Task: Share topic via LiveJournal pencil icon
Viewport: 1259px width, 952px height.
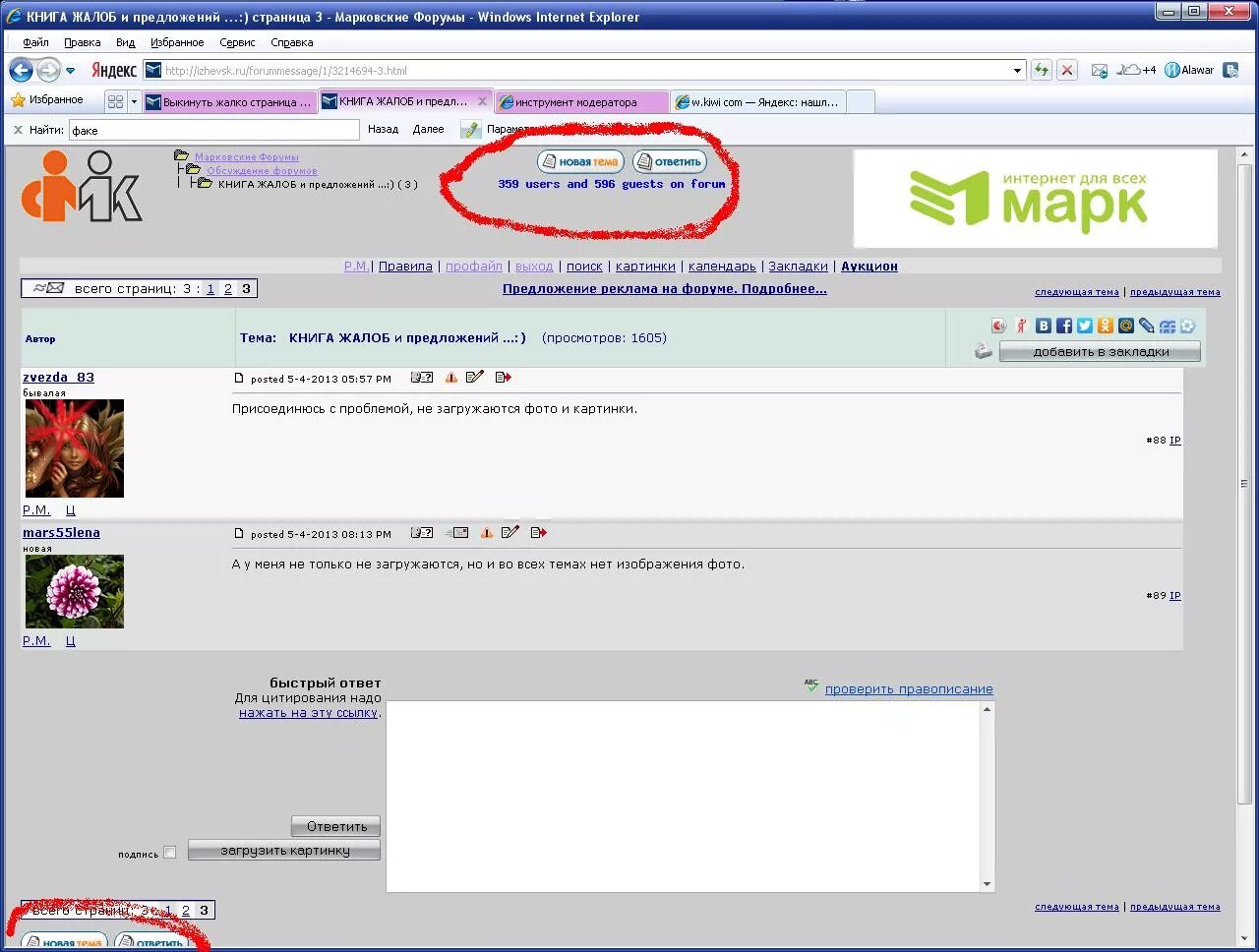Action: [x=1147, y=326]
